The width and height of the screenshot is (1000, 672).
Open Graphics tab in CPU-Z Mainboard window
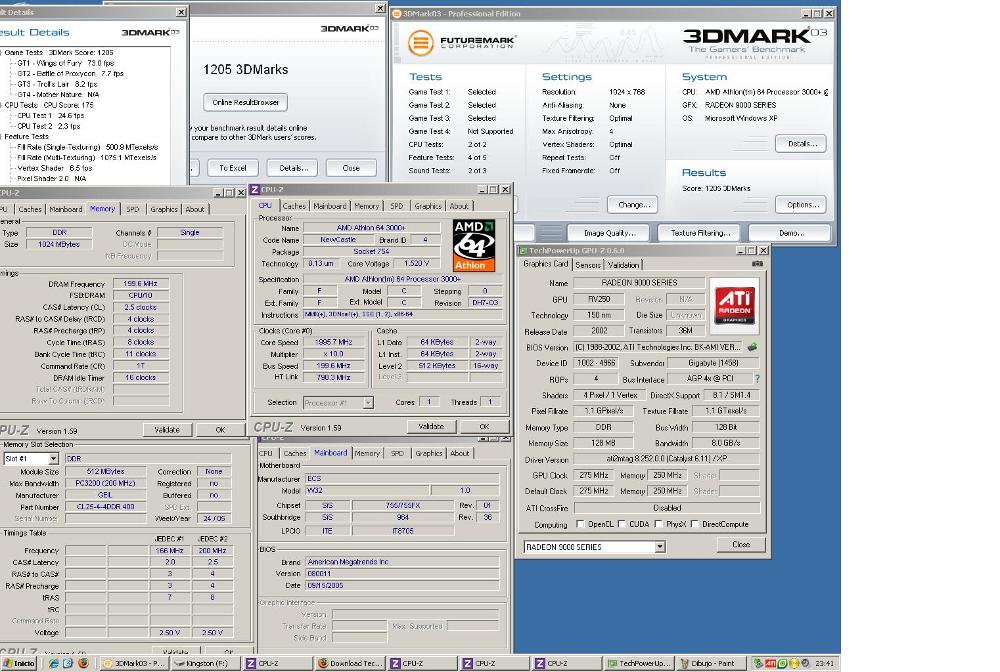pyautogui.click(x=429, y=453)
